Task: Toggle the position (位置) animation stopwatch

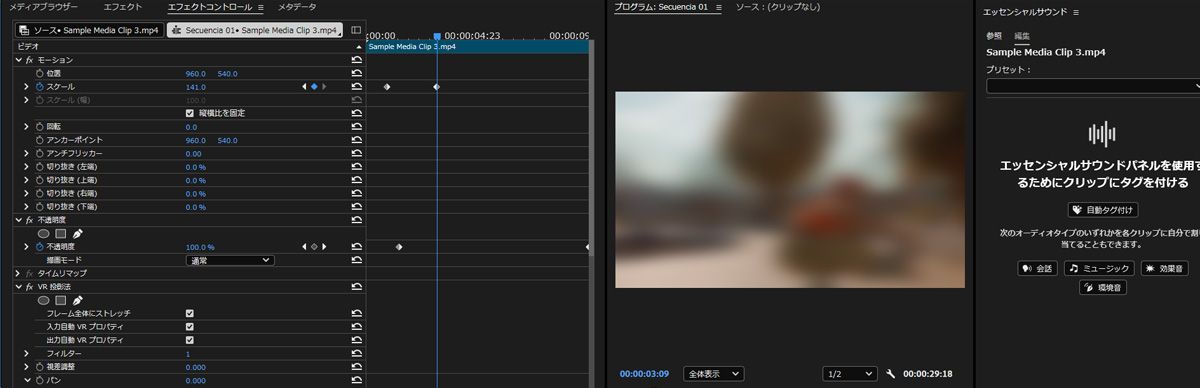Action: point(40,74)
